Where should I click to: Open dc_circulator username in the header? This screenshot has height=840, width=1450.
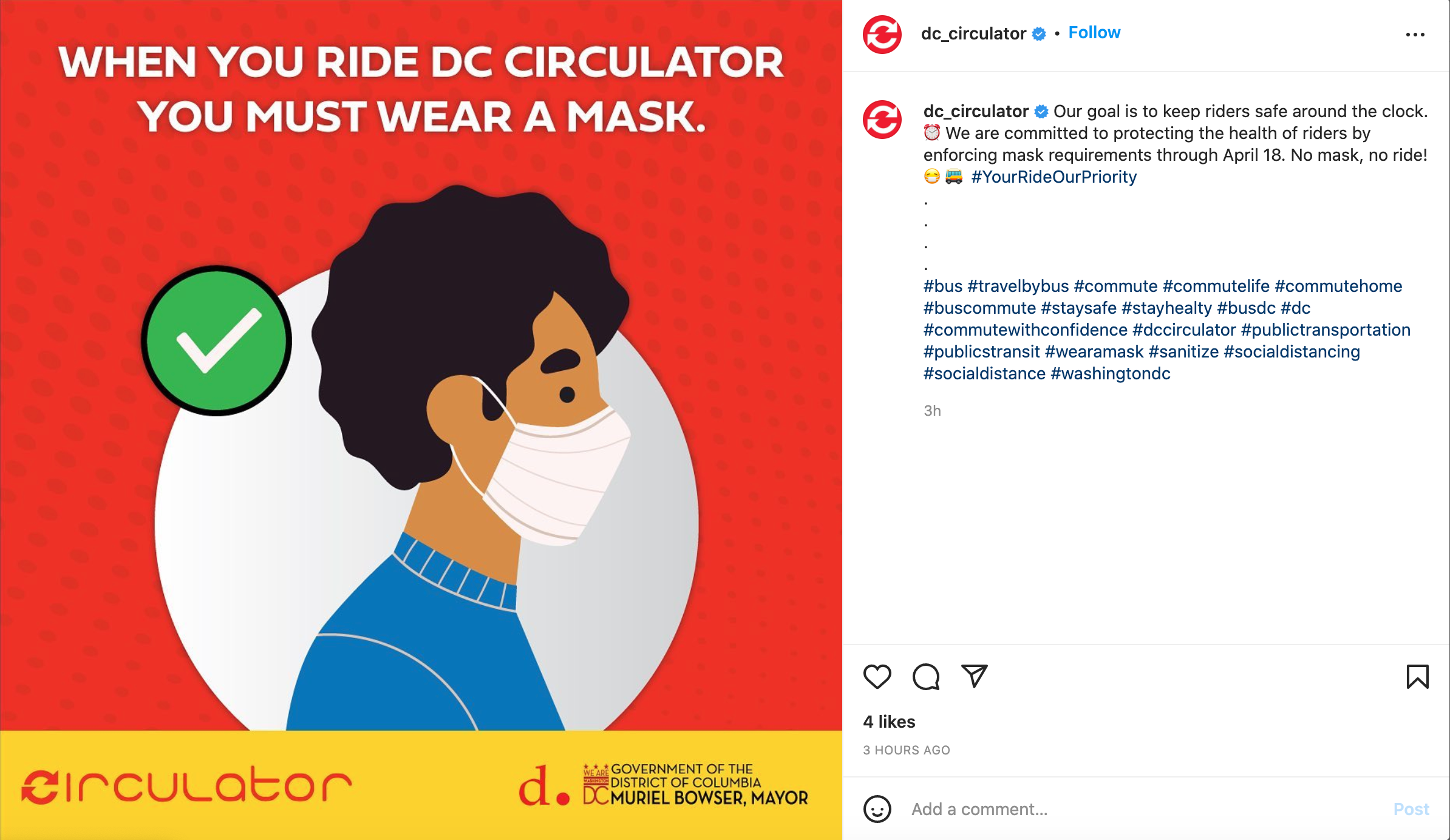click(973, 33)
